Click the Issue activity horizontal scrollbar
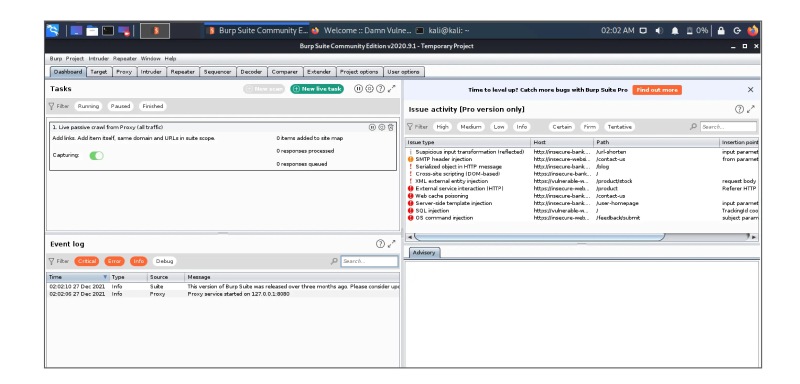Image resolution: width=800 pixels, height=384 pixels. [539, 237]
